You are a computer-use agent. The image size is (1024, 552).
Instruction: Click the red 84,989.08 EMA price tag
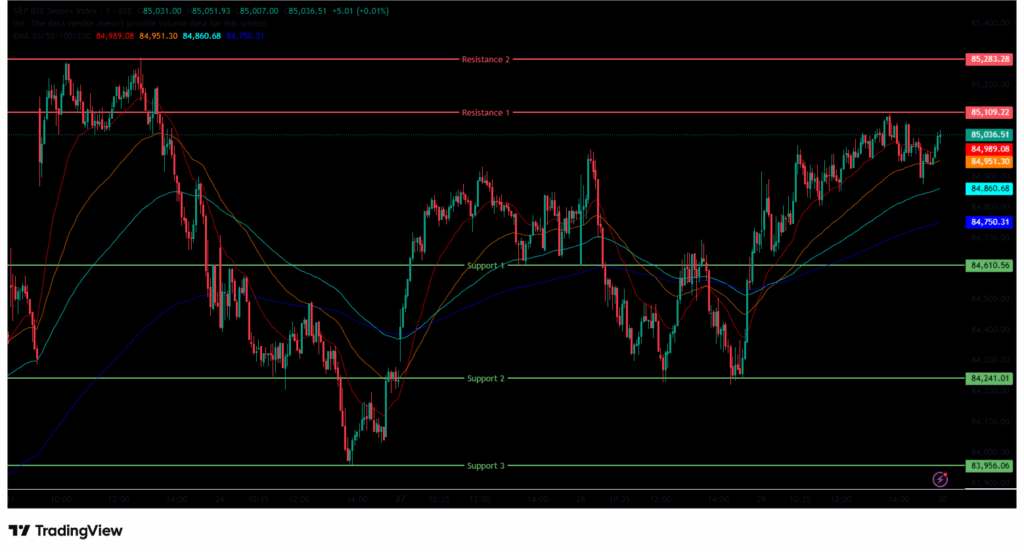[x=990, y=149]
